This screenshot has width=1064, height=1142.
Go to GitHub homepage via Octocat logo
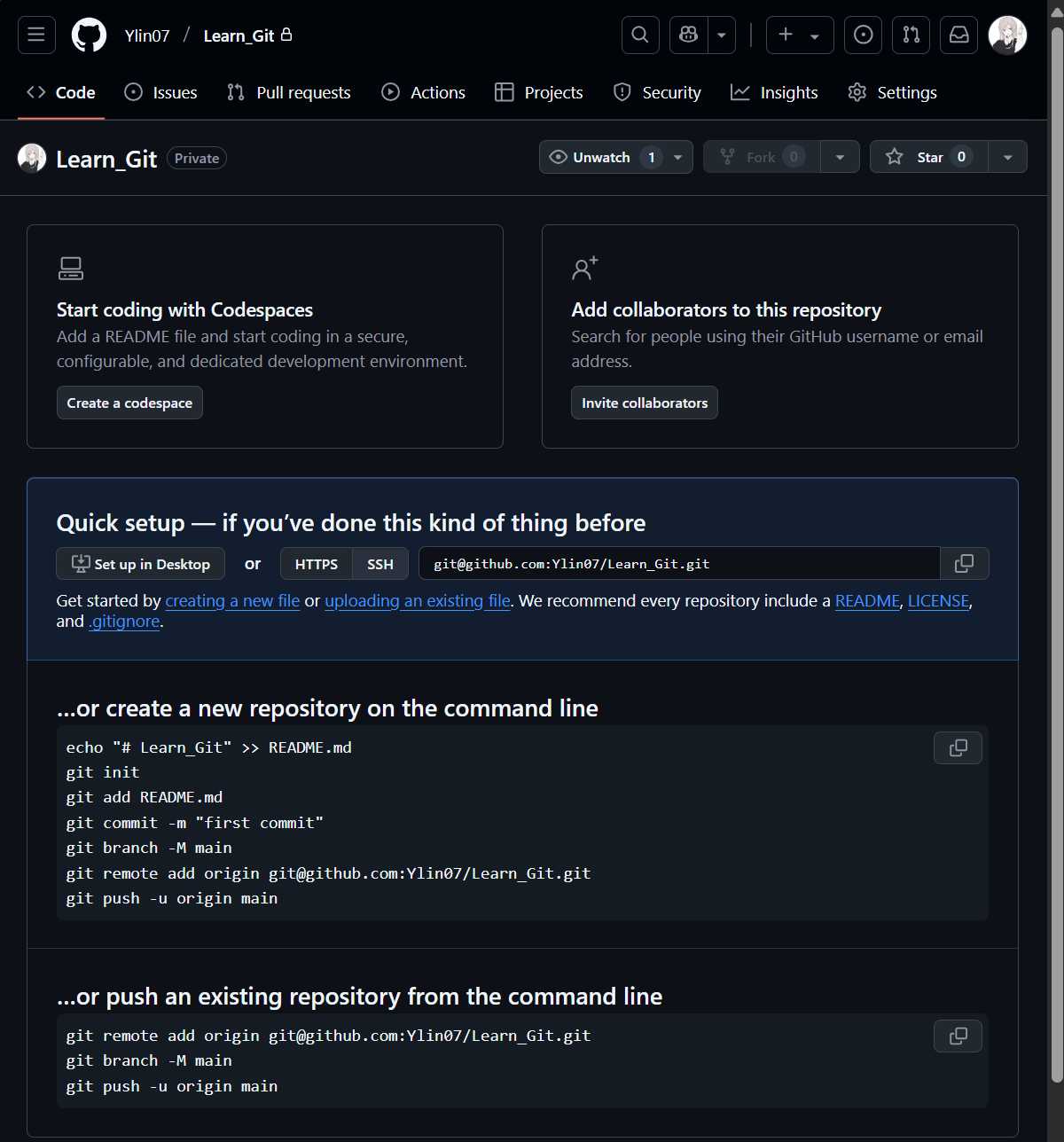click(x=89, y=35)
